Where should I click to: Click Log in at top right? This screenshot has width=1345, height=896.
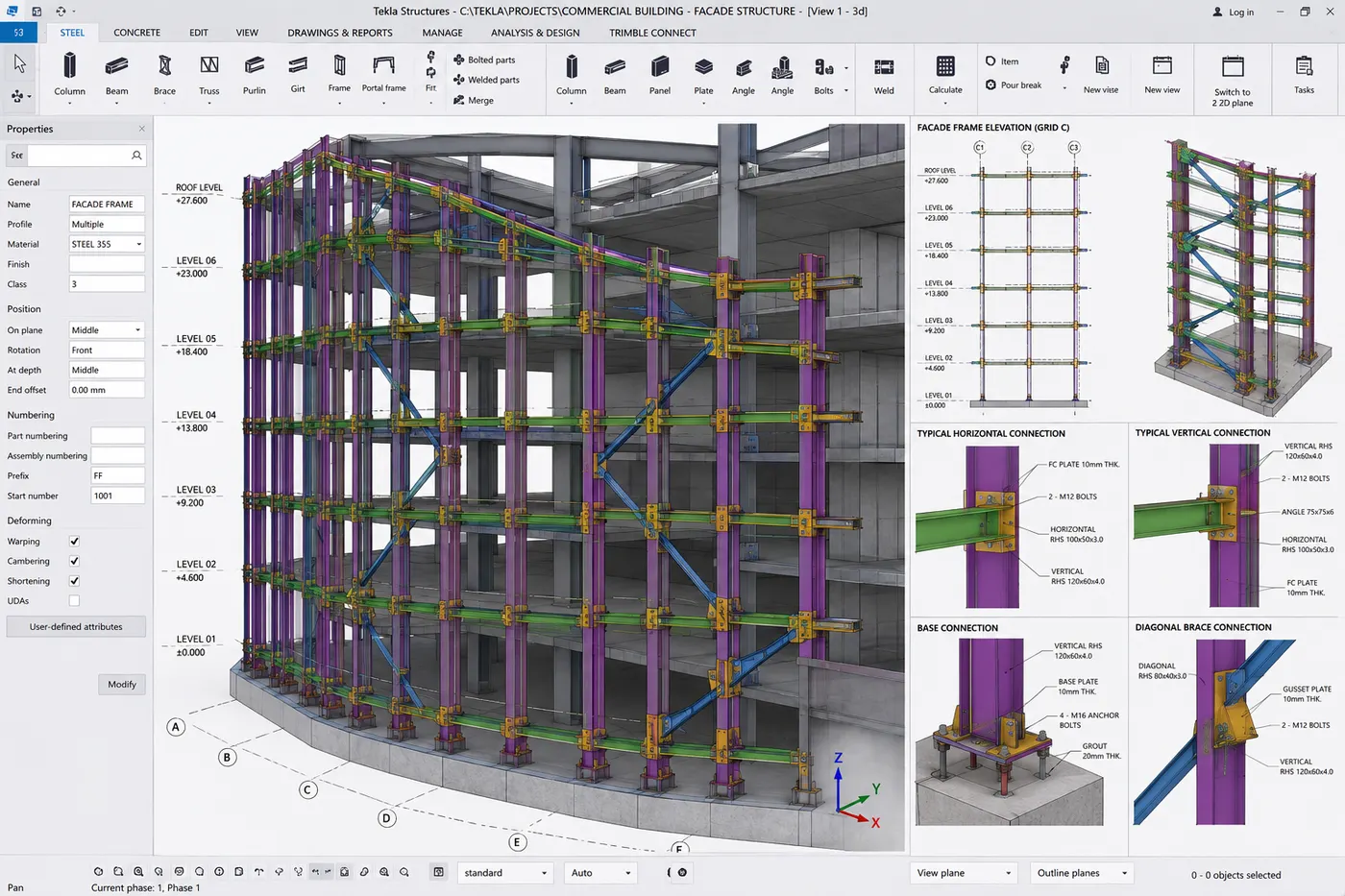[1234, 12]
